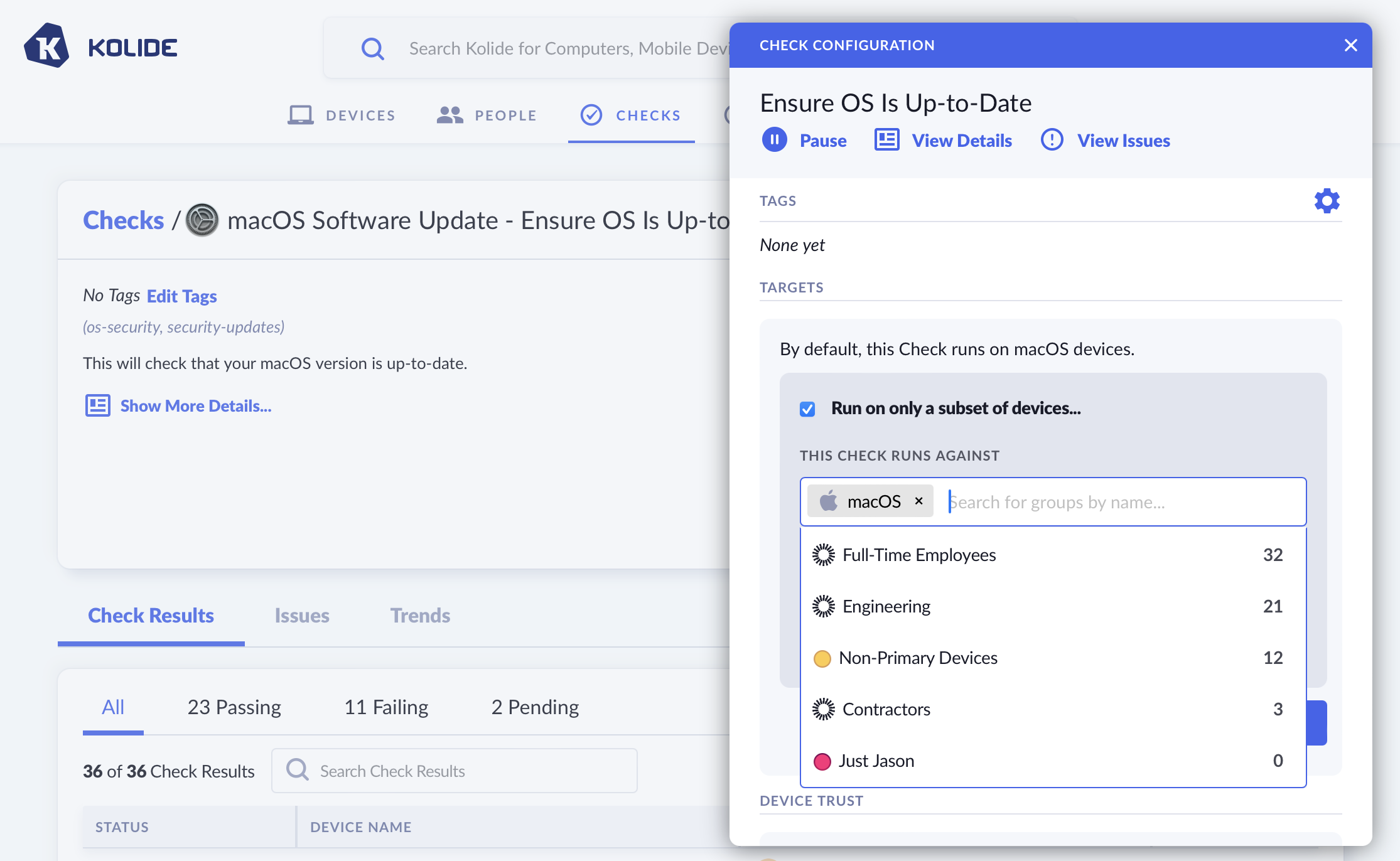The width and height of the screenshot is (1400, 861).
Task: Uncheck Run on only a subset of devices
Action: [807, 409]
